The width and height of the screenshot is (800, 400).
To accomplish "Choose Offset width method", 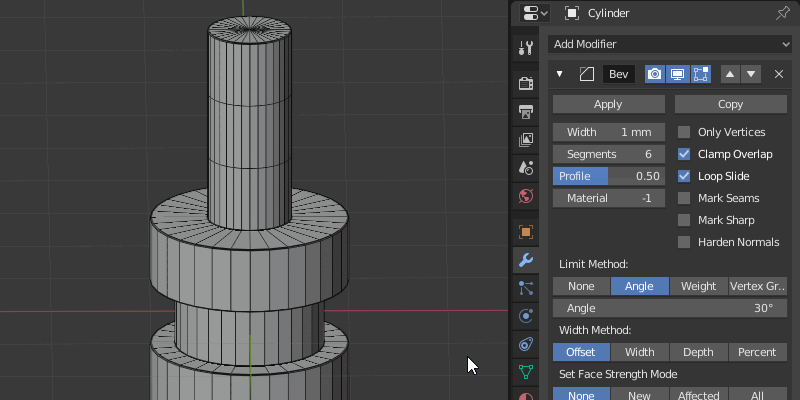I will coord(581,352).
